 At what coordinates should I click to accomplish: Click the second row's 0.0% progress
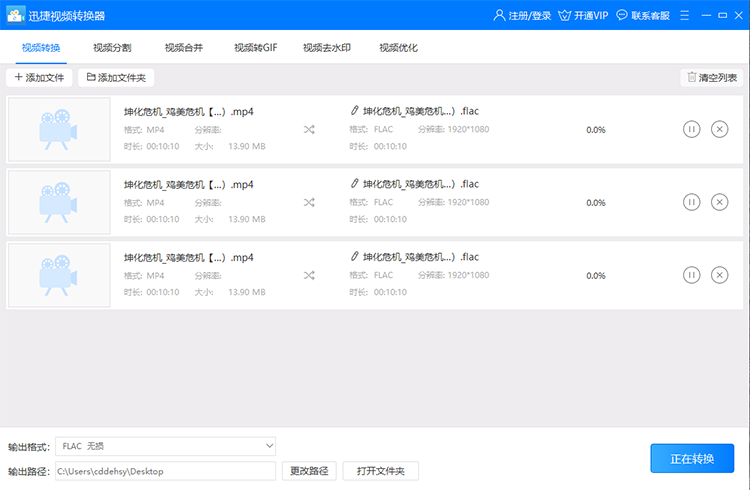[x=596, y=202]
